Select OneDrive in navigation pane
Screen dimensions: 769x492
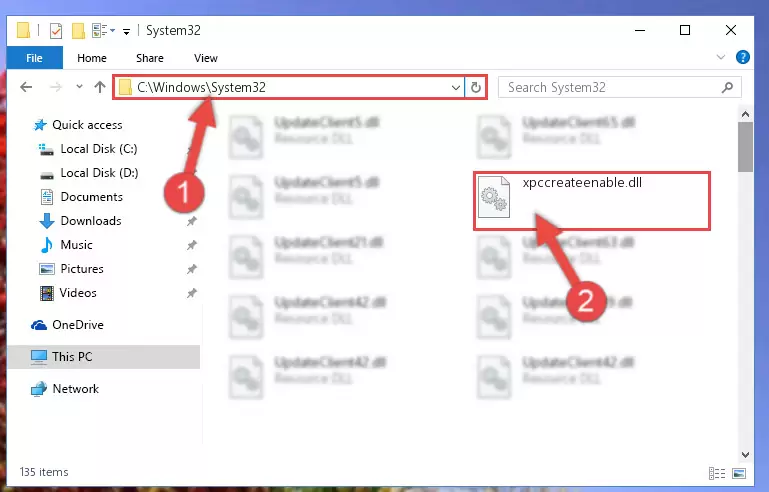coord(78,325)
